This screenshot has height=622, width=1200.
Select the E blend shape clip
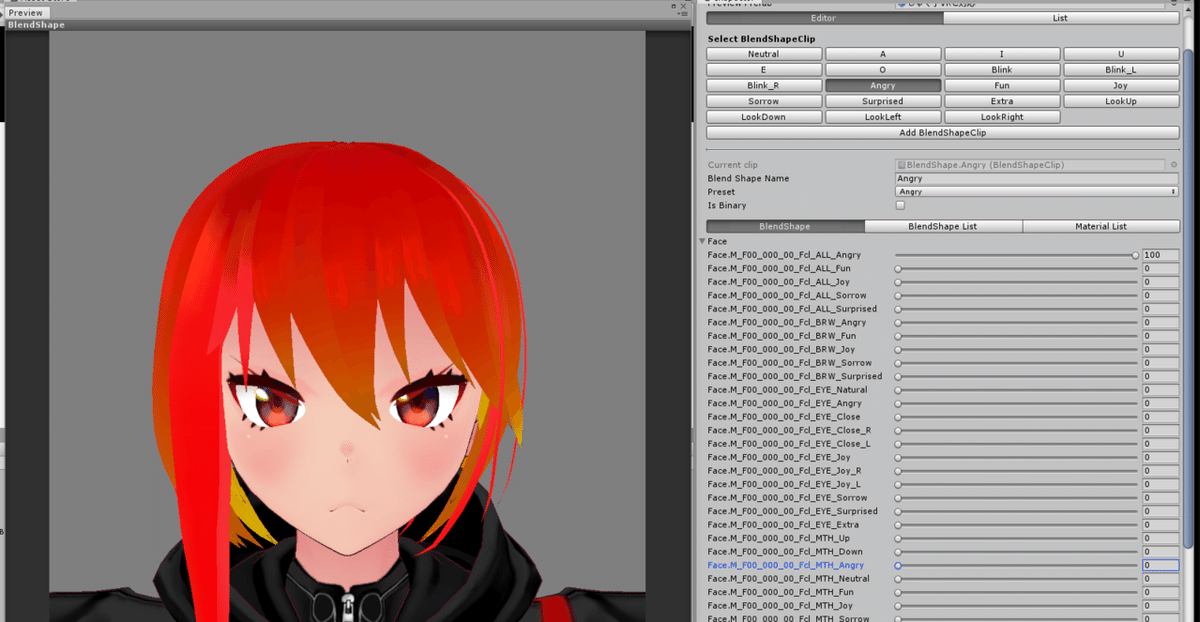tap(764, 70)
